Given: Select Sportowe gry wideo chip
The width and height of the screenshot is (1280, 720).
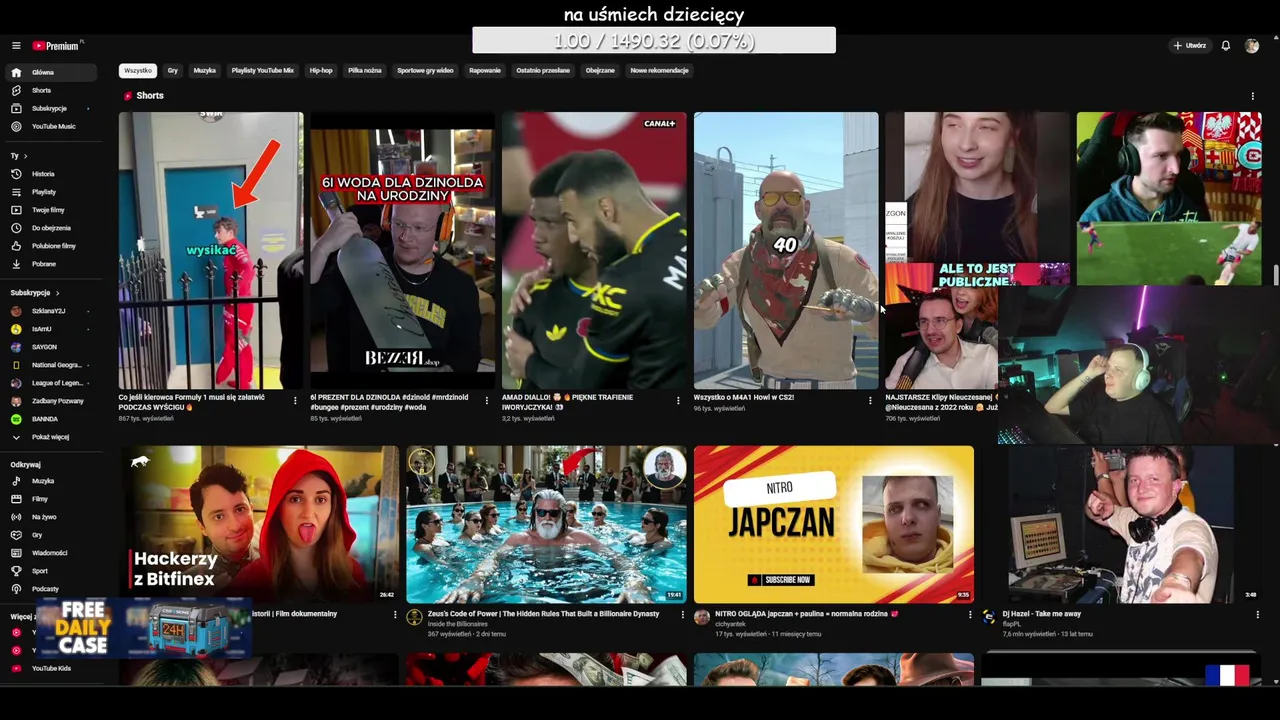Looking at the screenshot, I should click(425, 71).
